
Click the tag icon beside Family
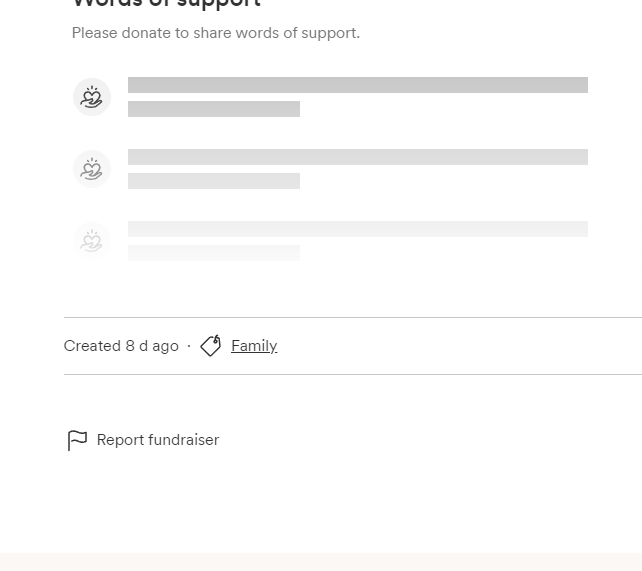(x=211, y=346)
